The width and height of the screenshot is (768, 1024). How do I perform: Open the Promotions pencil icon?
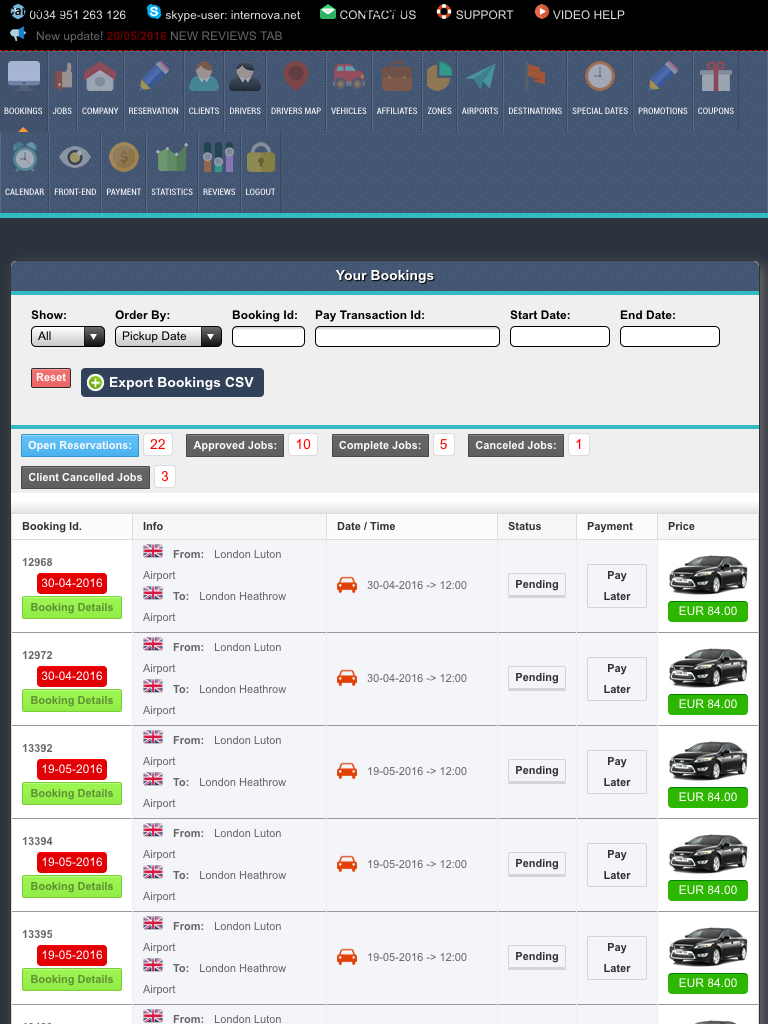[x=663, y=76]
